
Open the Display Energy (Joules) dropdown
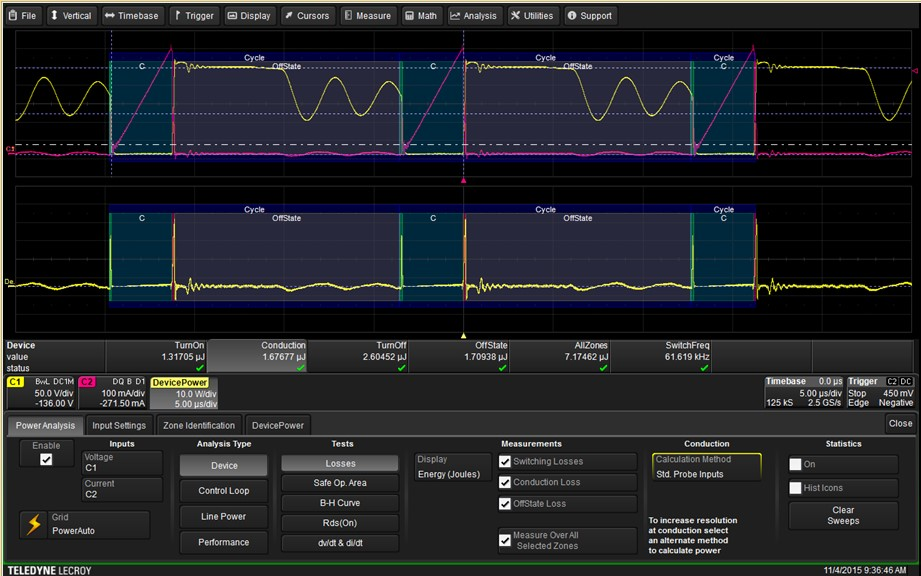(453, 468)
